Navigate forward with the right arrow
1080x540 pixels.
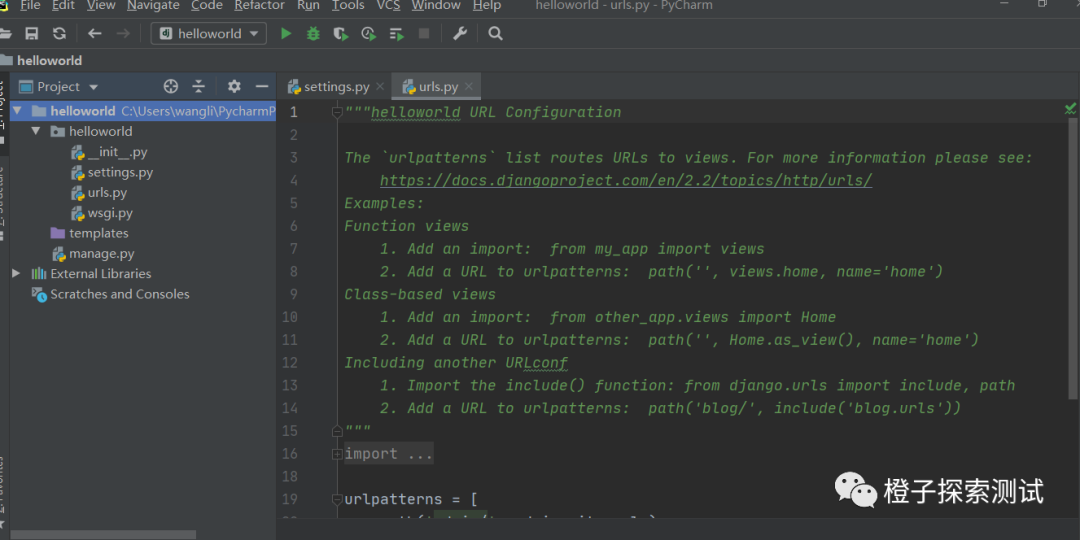tap(123, 33)
